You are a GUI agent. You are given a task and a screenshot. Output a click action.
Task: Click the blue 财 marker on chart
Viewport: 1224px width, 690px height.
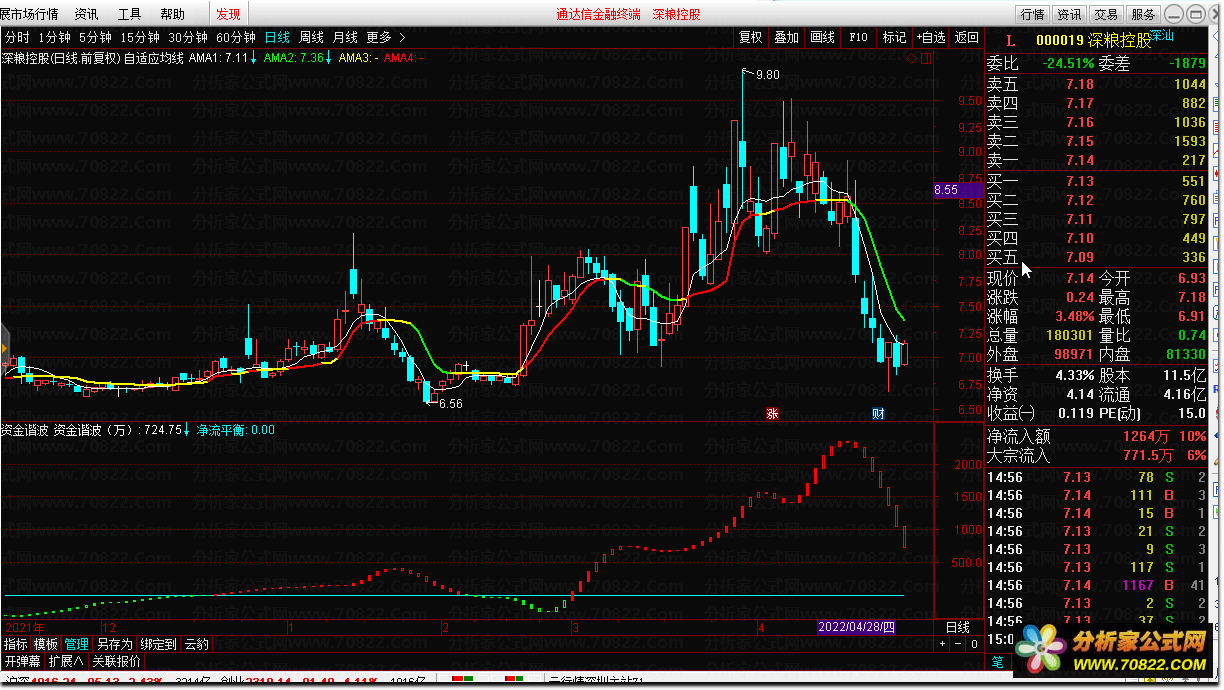[877, 413]
